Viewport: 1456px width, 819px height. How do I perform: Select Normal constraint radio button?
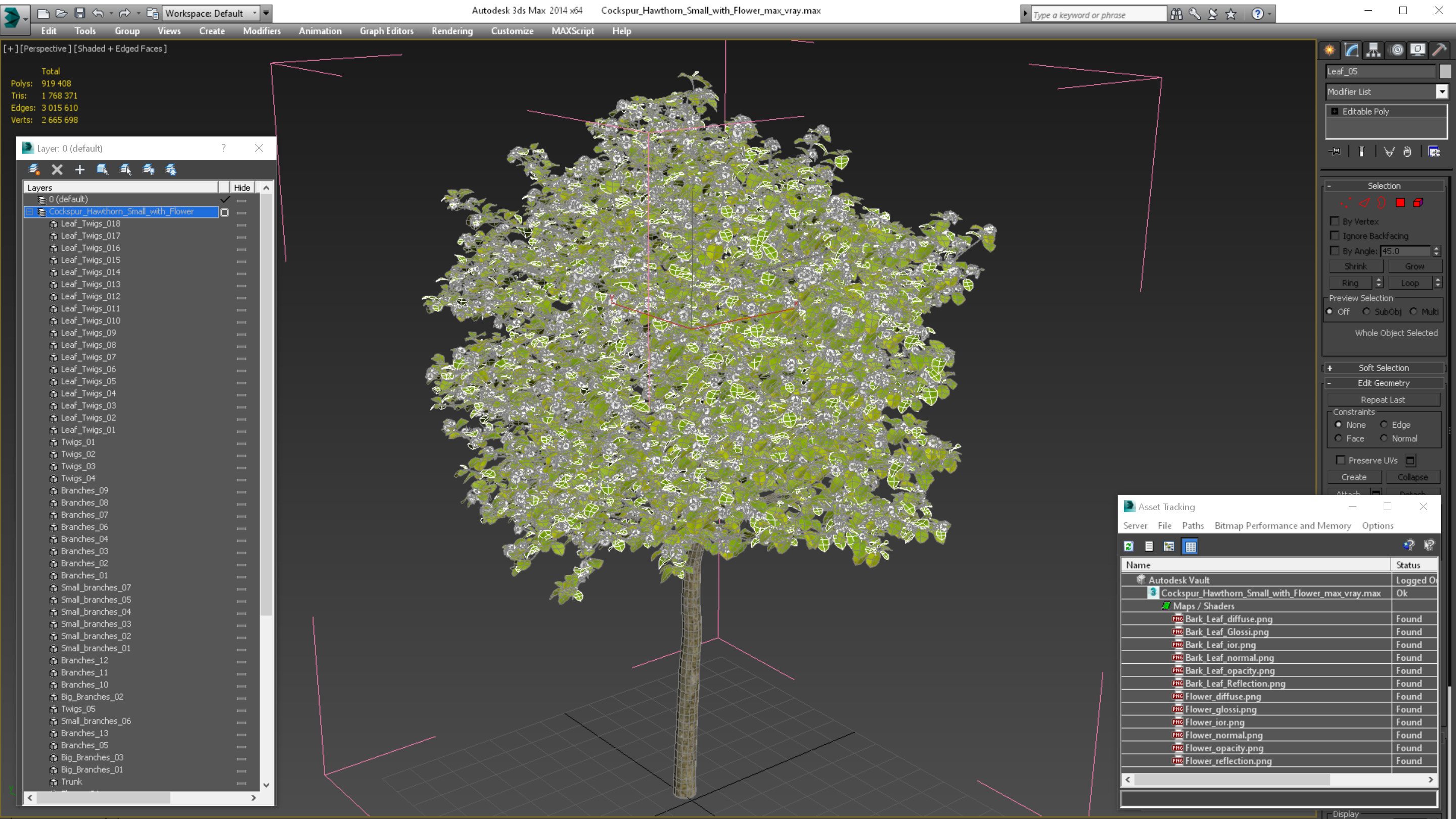(1384, 438)
